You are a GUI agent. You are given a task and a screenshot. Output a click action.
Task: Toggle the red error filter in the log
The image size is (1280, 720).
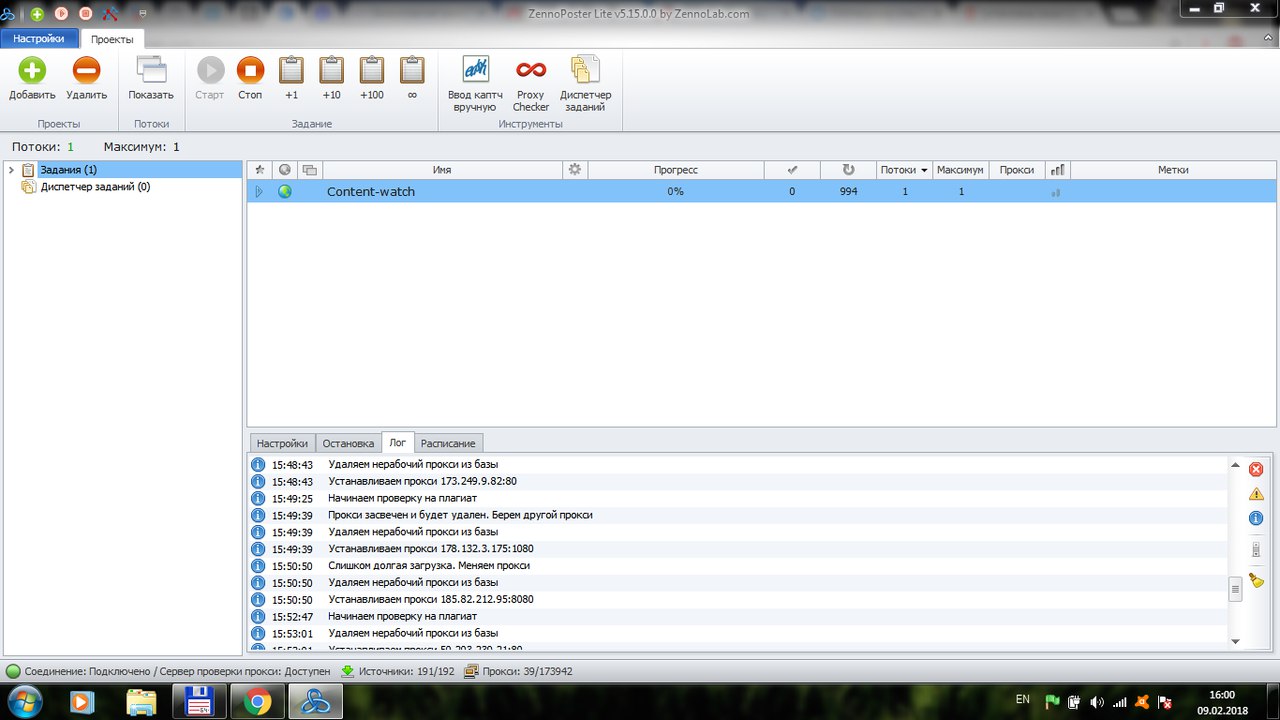(x=1256, y=469)
